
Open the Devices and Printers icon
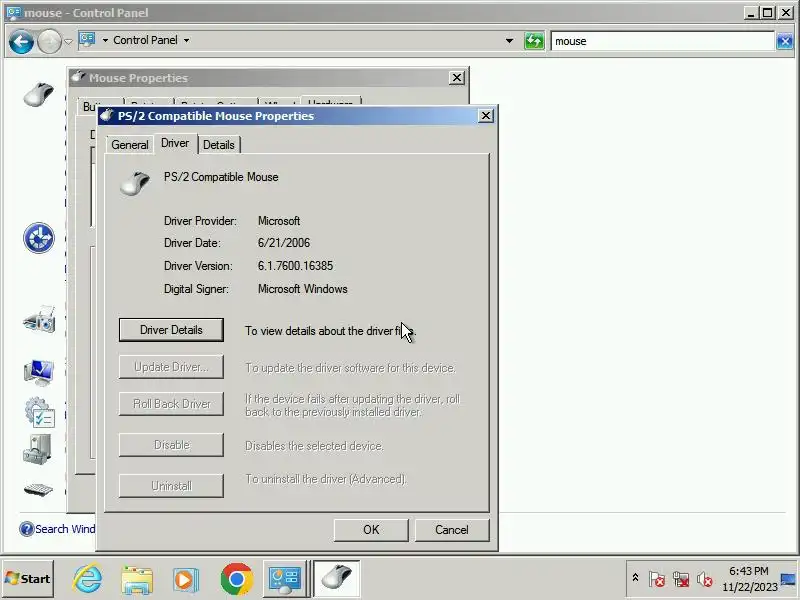39,320
